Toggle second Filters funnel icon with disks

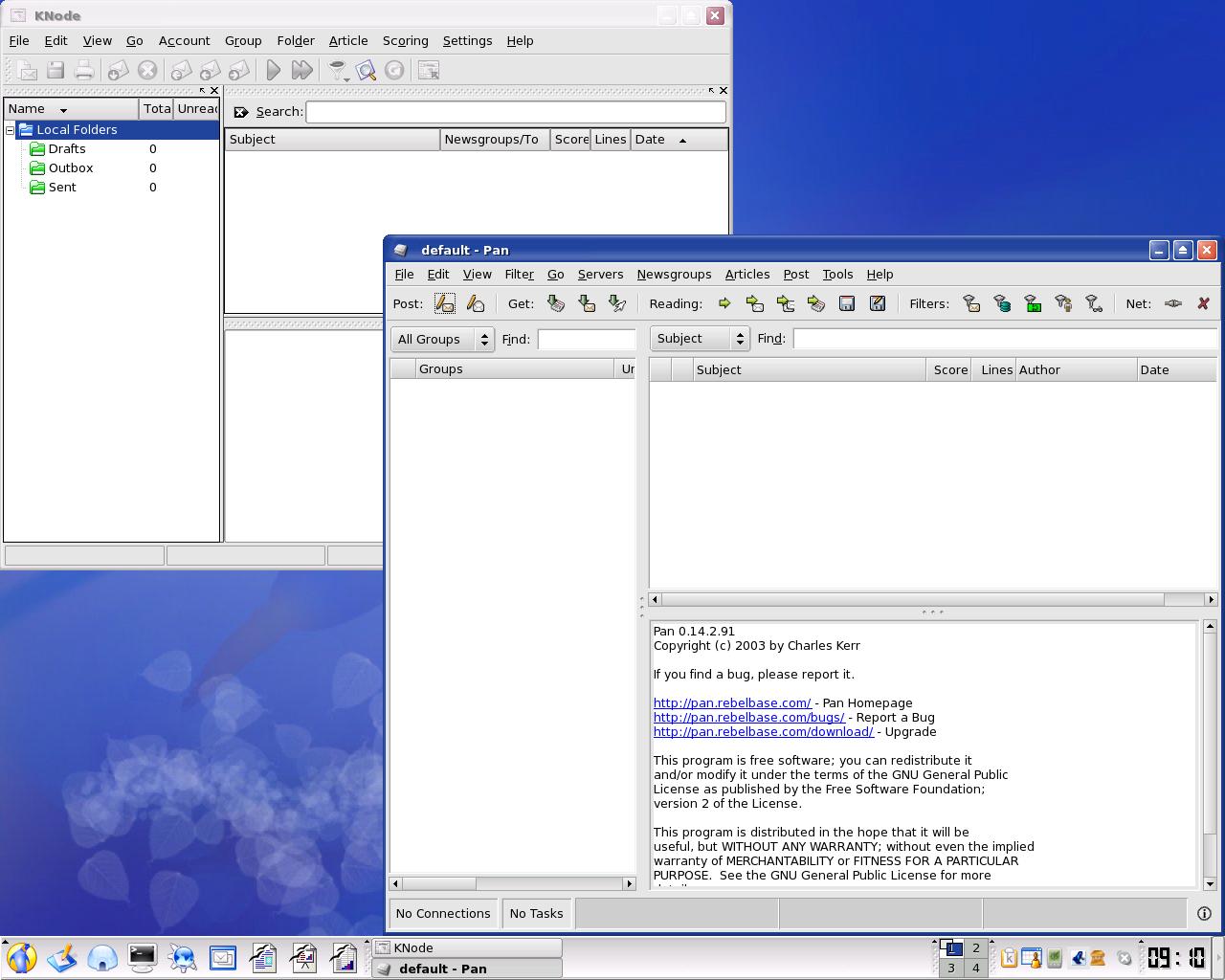pos(1002,303)
